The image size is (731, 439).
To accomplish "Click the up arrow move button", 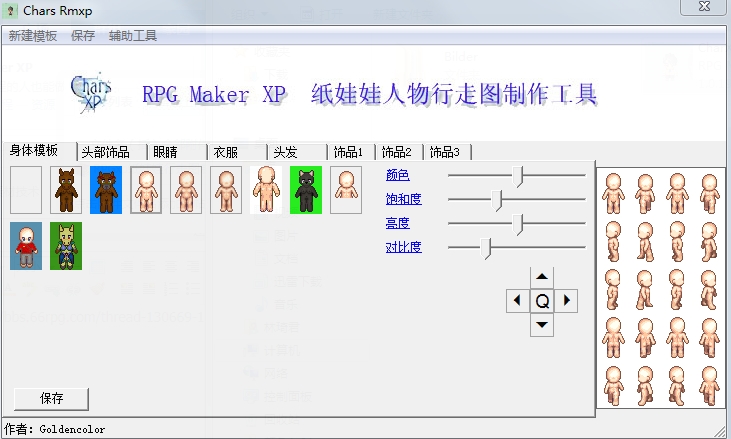I will (x=542, y=277).
